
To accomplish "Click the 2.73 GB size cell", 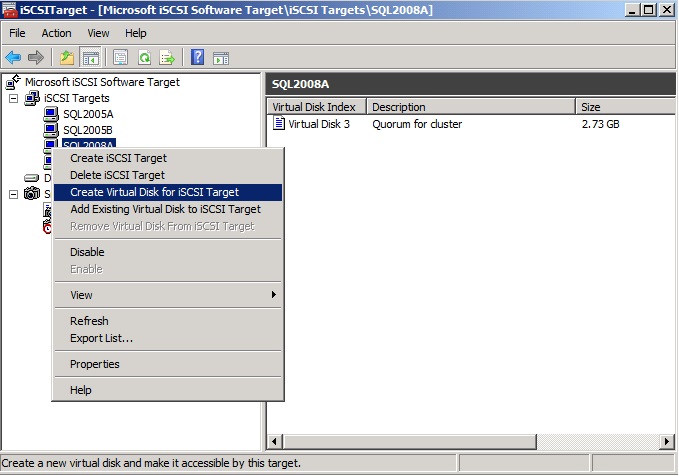I will tap(600, 124).
